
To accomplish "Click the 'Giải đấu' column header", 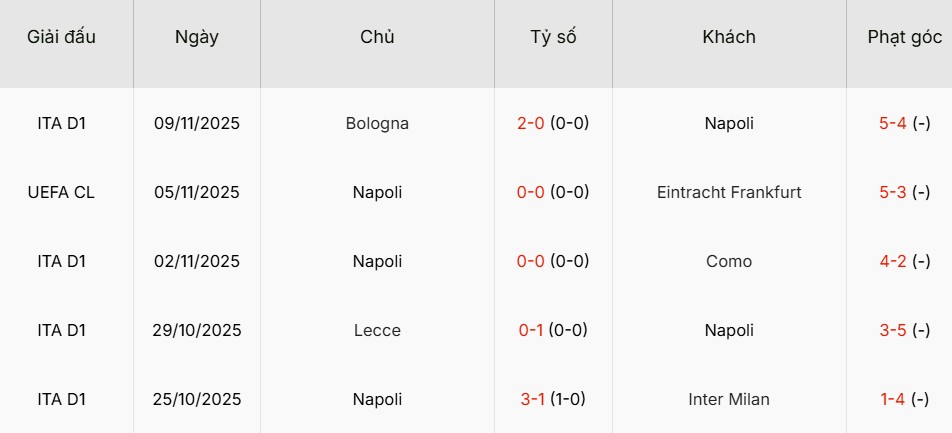I will click(62, 37).
